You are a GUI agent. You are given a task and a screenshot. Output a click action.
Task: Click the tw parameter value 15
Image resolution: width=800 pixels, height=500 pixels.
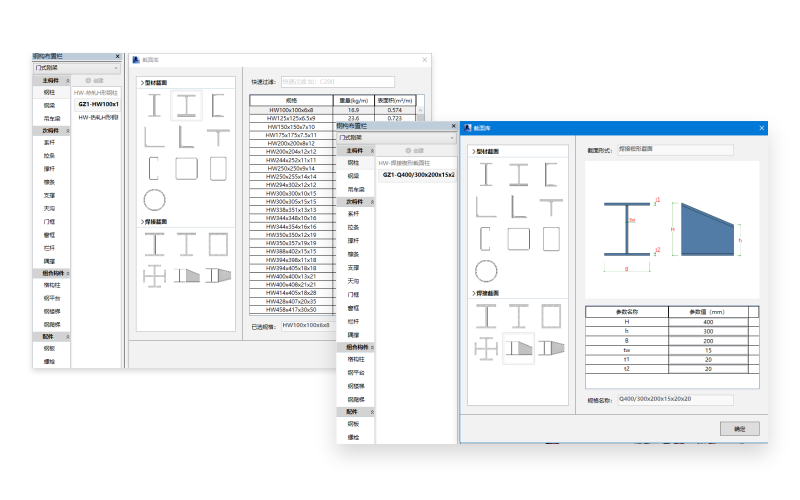click(x=708, y=350)
